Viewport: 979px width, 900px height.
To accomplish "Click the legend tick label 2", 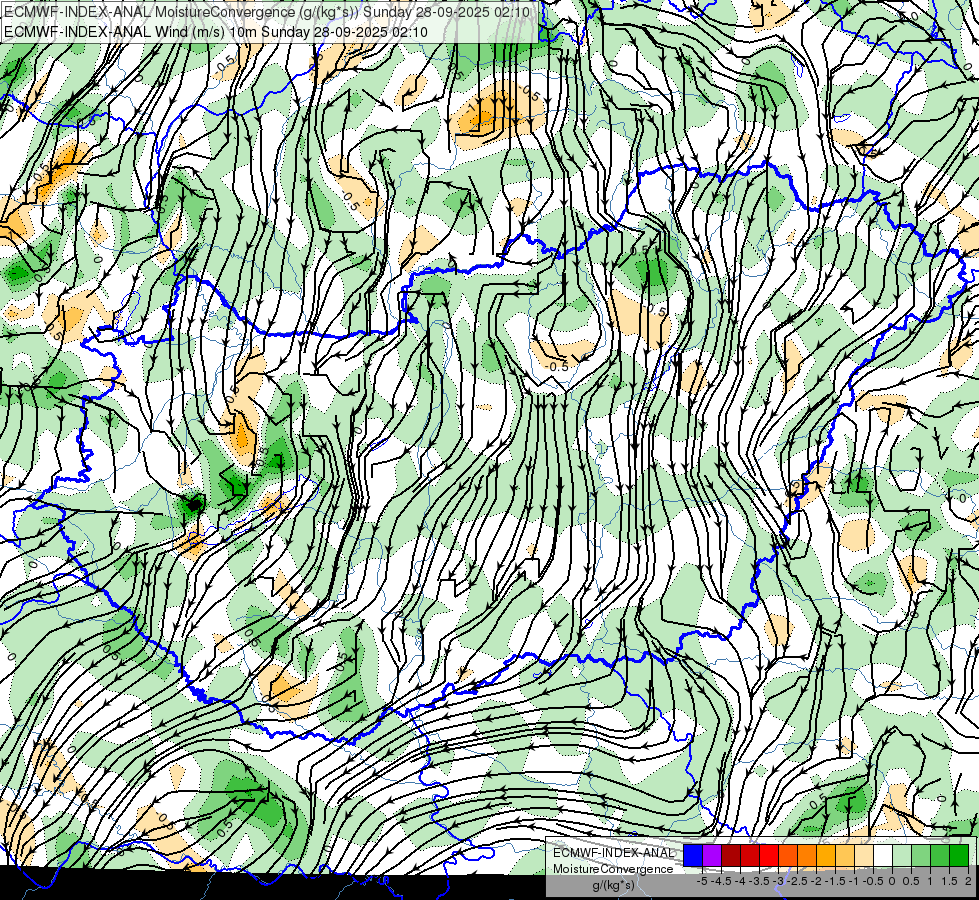I will click(968, 881).
